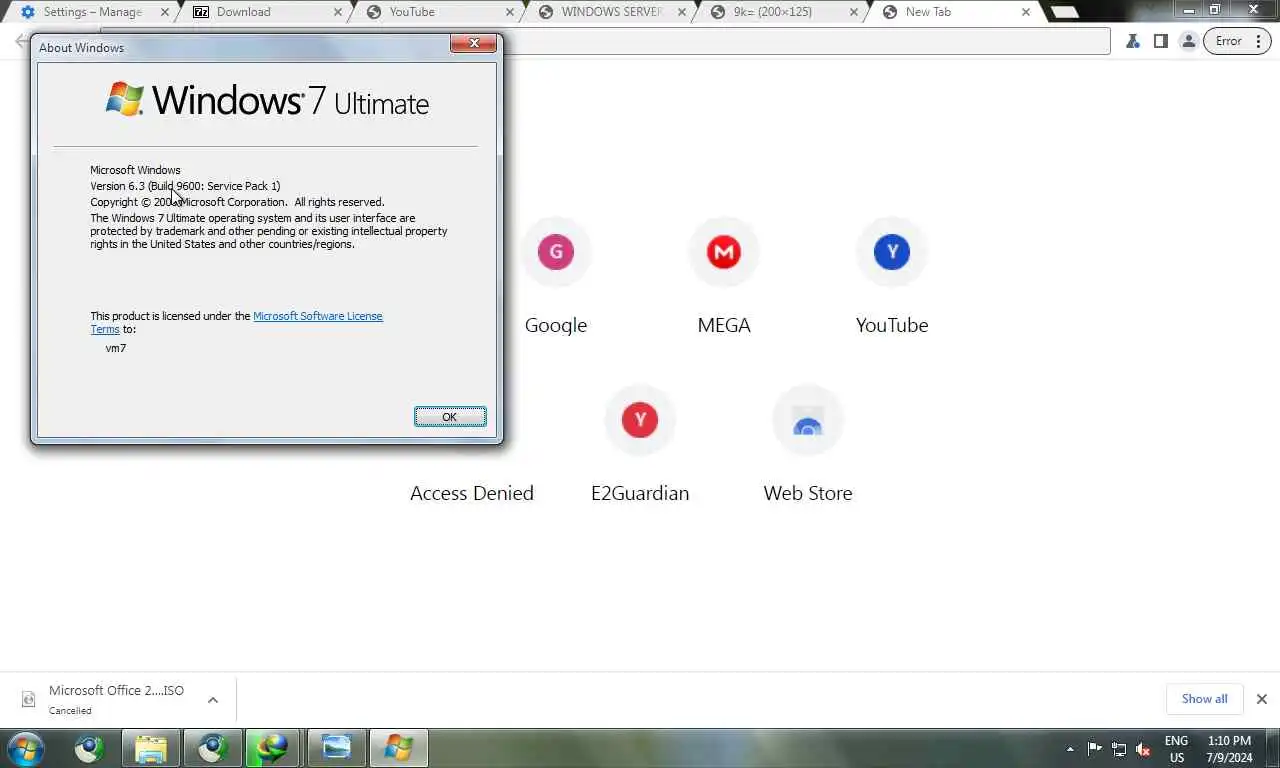
Task: Open the network tray icon
Action: click(x=1119, y=749)
